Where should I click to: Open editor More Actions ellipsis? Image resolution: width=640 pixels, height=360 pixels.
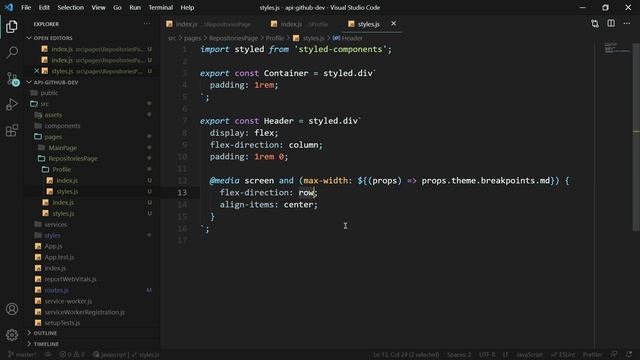627,24
